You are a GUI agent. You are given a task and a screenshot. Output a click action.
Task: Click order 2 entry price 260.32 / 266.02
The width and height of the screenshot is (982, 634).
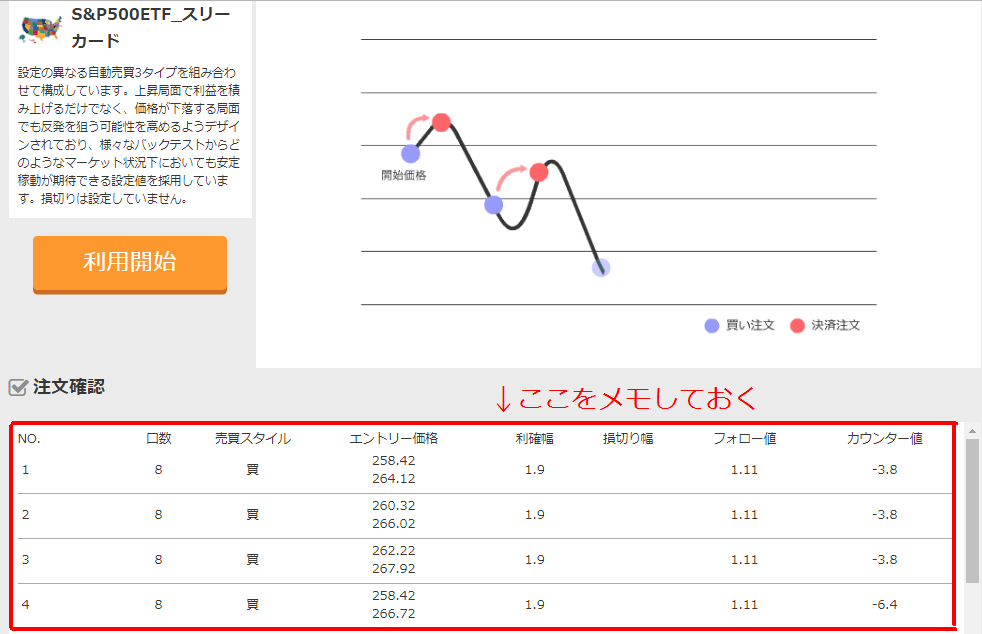point(393,514)
